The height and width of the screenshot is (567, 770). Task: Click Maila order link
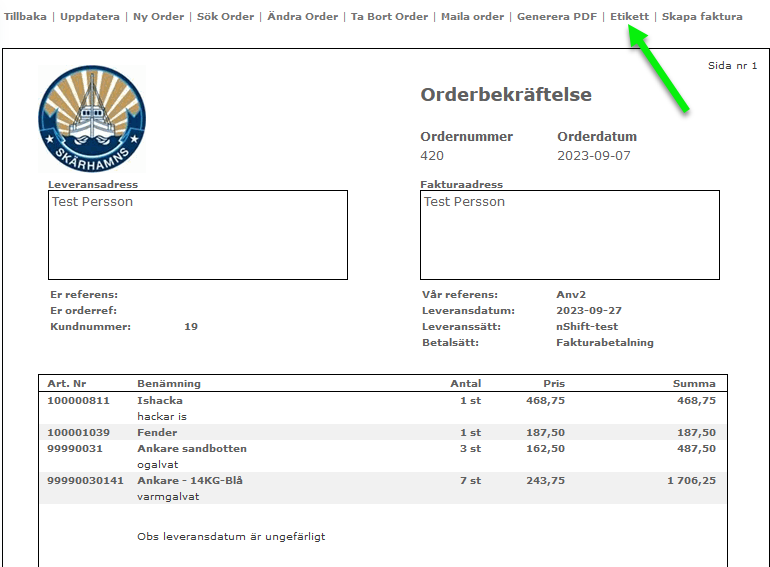472,17
